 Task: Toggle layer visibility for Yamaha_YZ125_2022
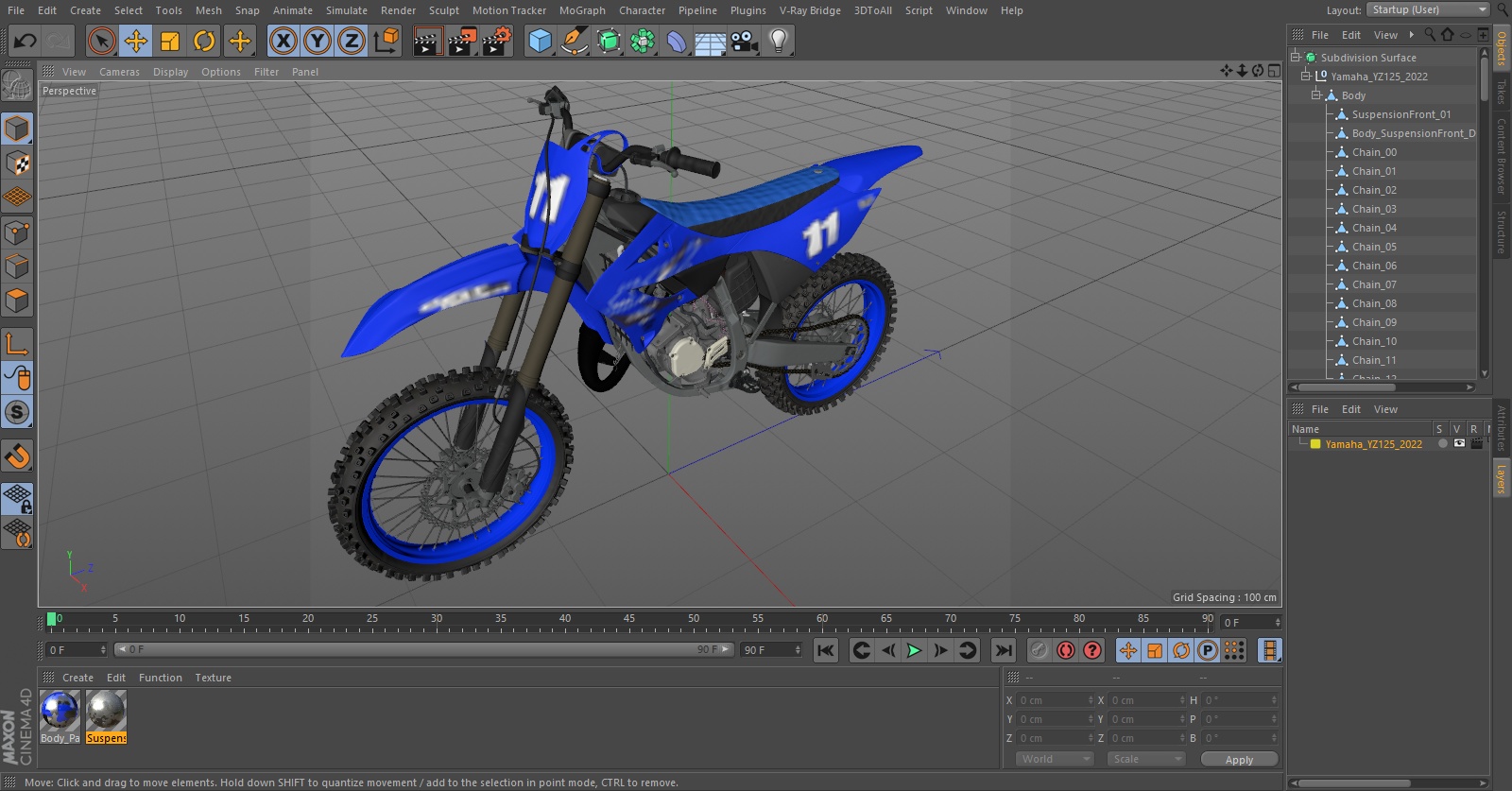coord(1459,443)
